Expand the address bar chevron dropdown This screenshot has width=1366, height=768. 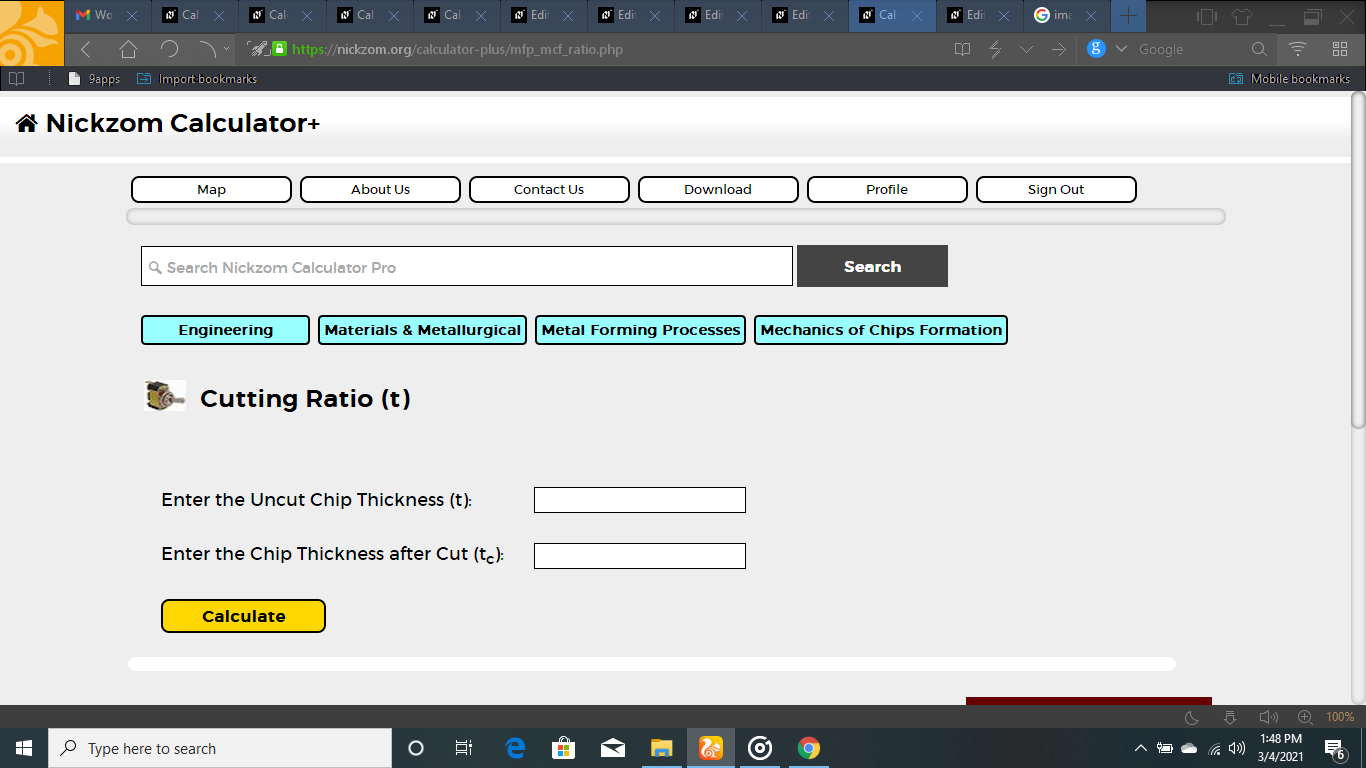click(1027, 49)
